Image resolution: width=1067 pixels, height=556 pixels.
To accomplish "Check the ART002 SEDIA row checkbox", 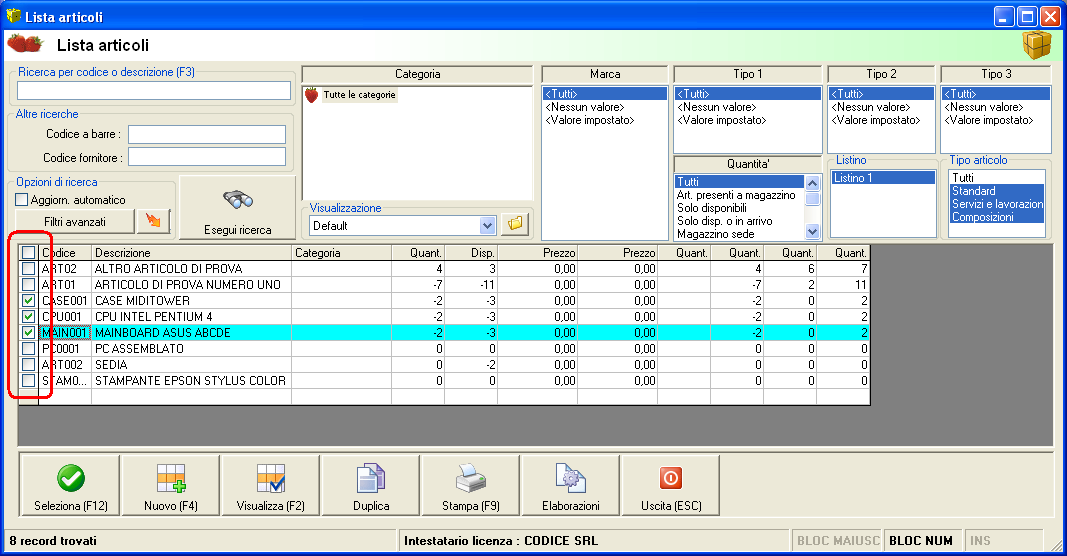I will 28,365.
